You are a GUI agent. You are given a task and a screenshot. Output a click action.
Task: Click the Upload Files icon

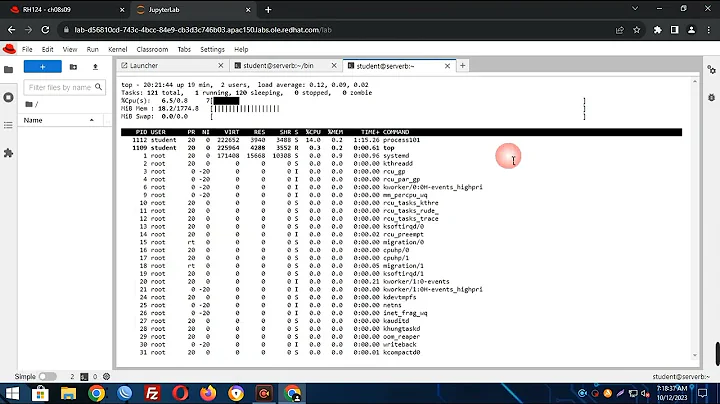point(95,67)
